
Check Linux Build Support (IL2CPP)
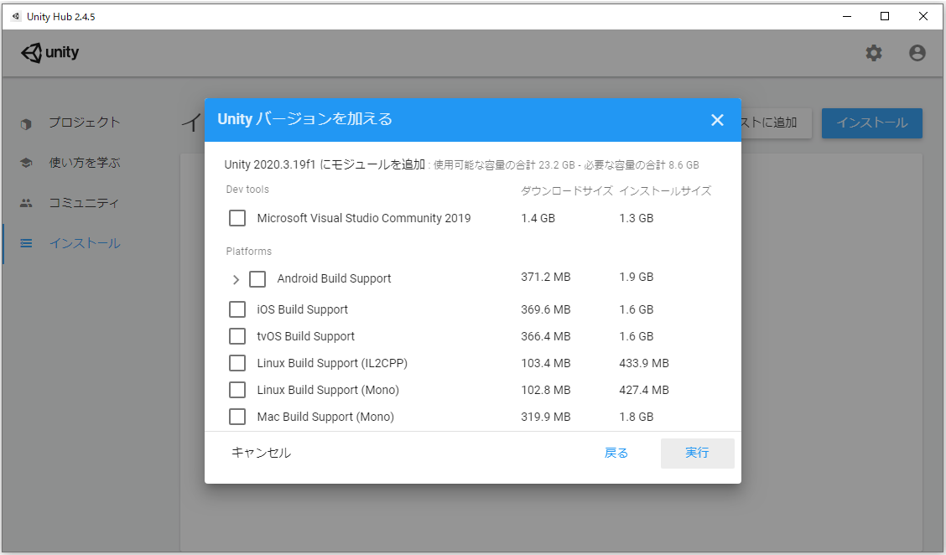pos(237,363)
